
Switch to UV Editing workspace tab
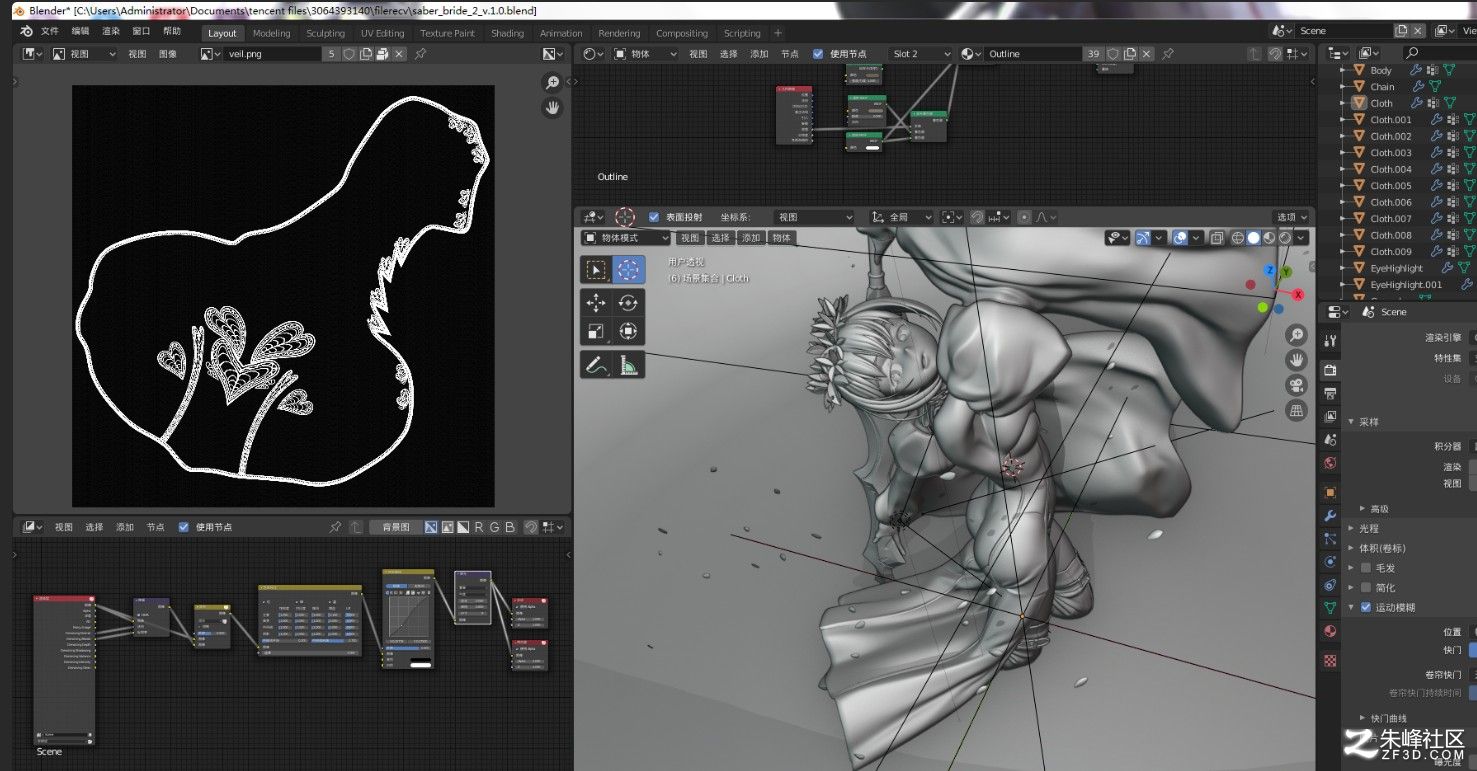coord(382,33)
